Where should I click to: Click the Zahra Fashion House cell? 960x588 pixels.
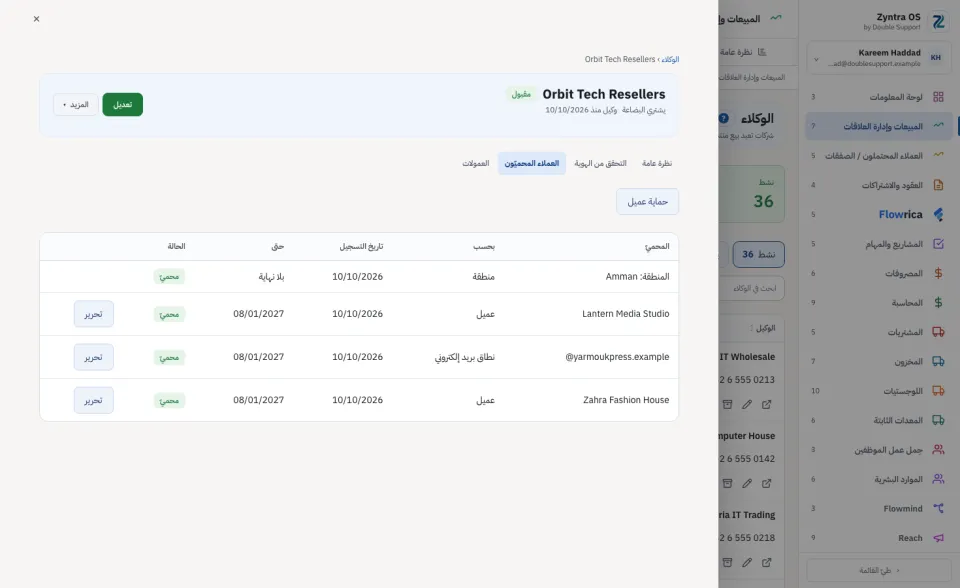tap(626, 400)
